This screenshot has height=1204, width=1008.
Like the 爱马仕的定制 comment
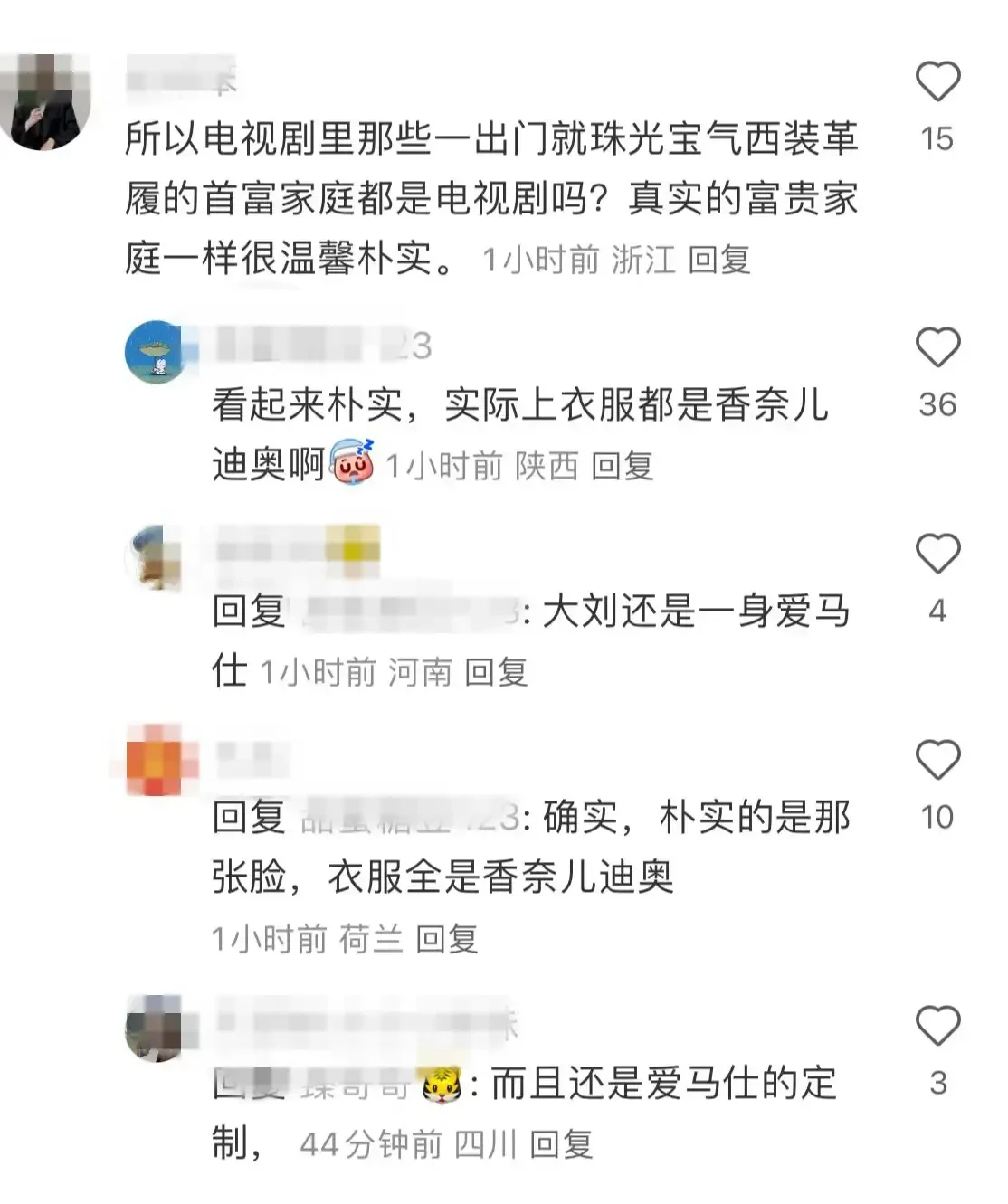937,1026
